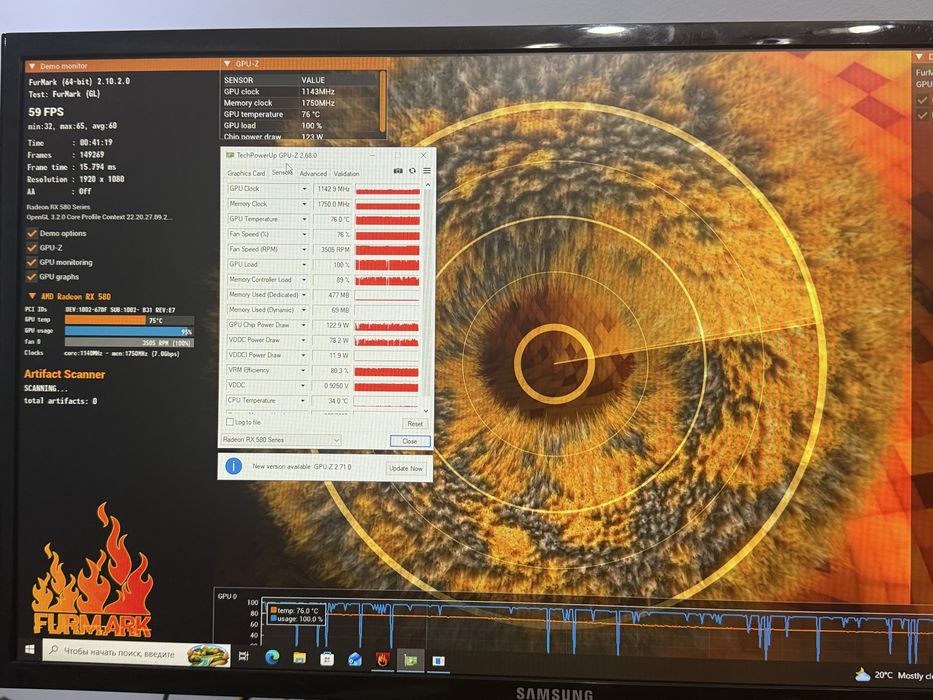This screenshot has height=700, width=933.
Task: Open GPU Temperature sensor dropdown
Action: click(x=304, y=219)
